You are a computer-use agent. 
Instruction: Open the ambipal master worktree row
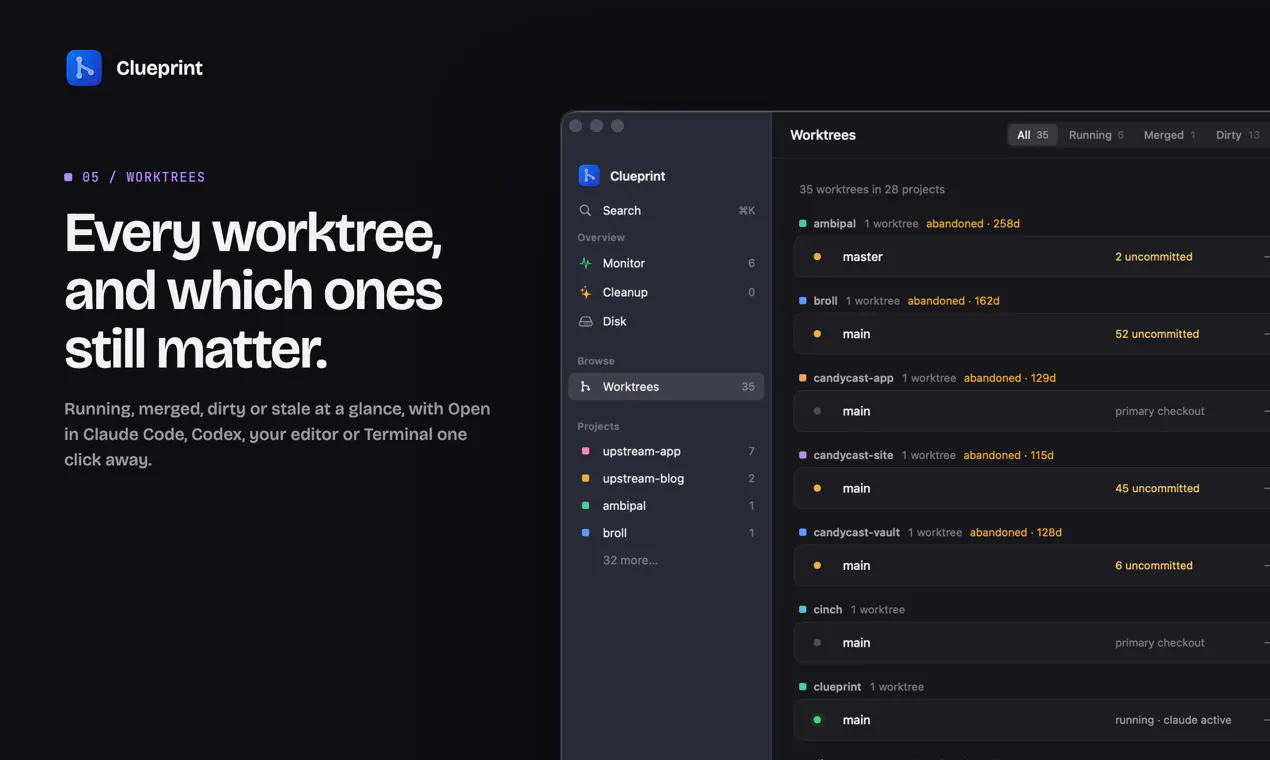[x=1032, y=257]
